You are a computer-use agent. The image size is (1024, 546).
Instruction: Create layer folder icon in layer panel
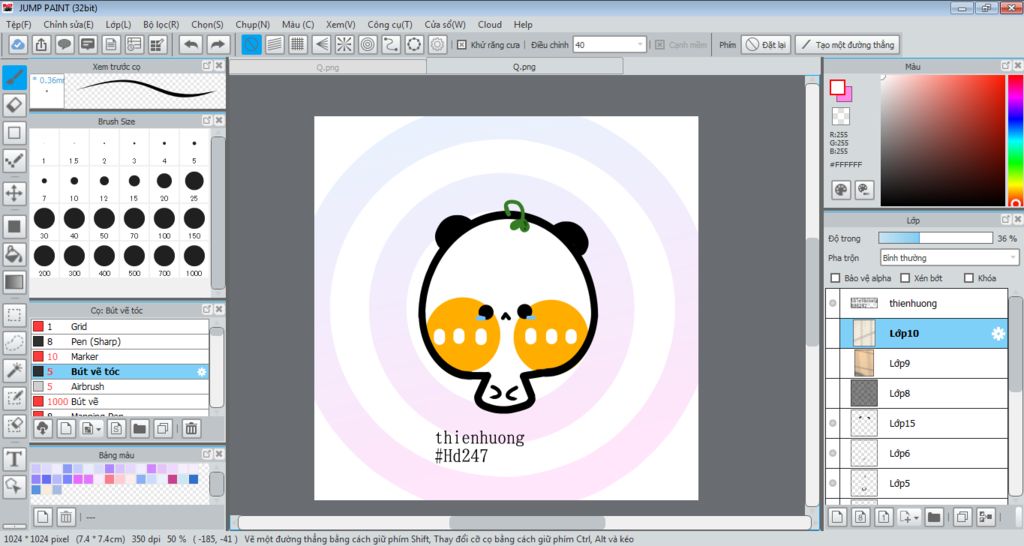click(x=934, y=517)
